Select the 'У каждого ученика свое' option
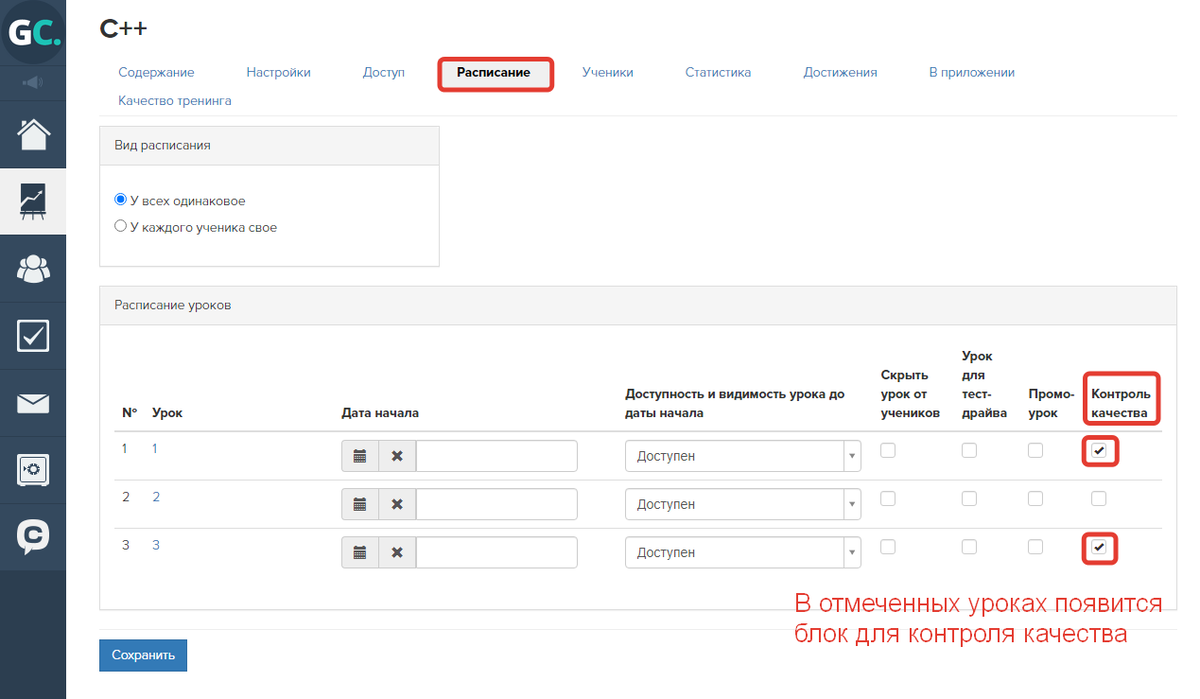Screen dimensions: 1200x699 click(x=121, y=226)
